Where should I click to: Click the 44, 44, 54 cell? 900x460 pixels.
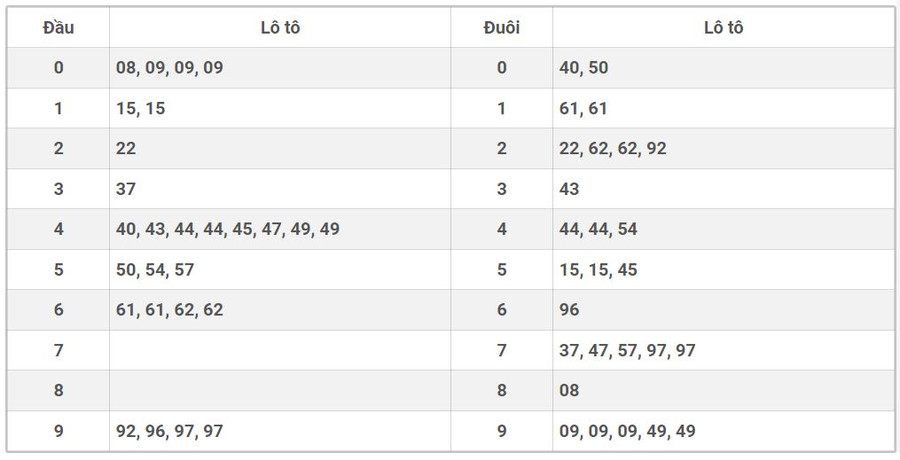(598, 229)
